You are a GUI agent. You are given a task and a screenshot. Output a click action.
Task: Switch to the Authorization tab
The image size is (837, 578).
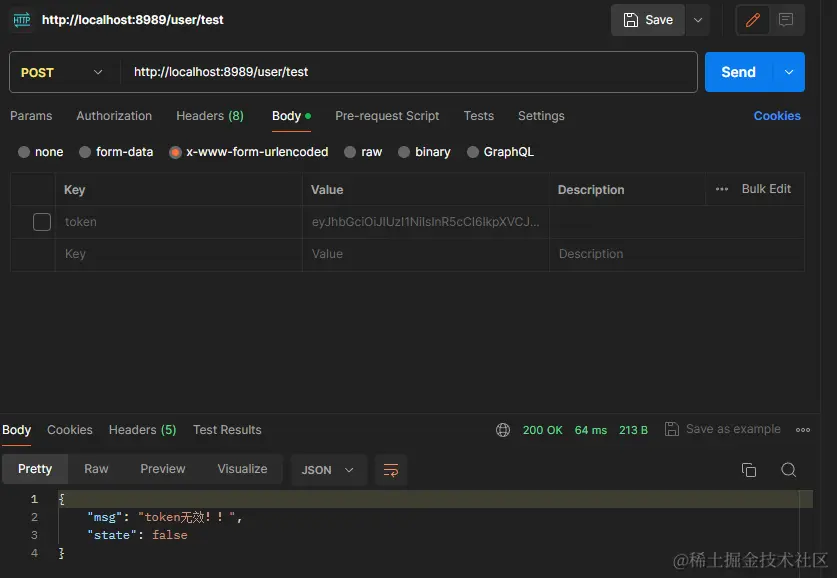click(x=114, y=116)
